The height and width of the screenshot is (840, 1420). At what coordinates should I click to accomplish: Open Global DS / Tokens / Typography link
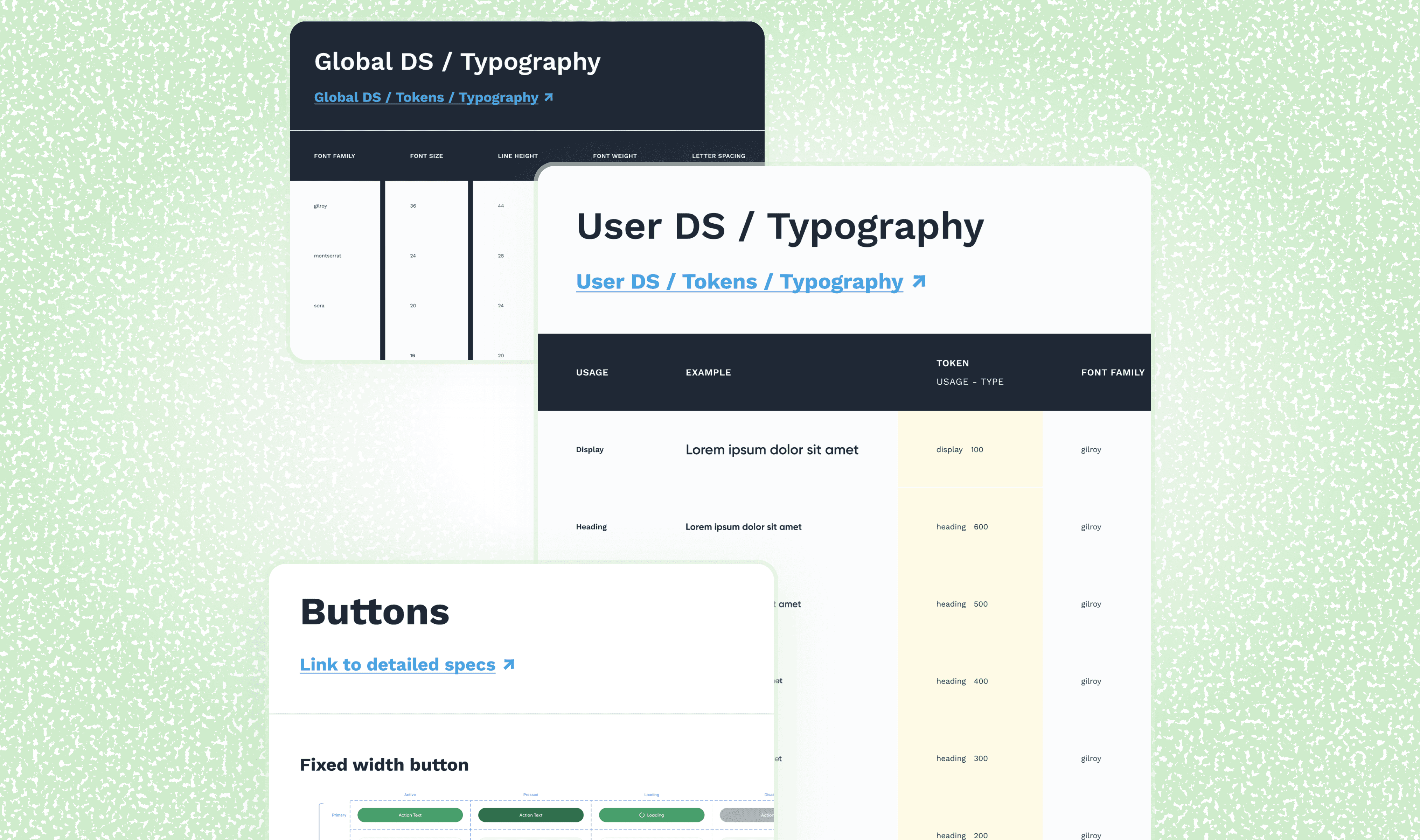[426, 97]
